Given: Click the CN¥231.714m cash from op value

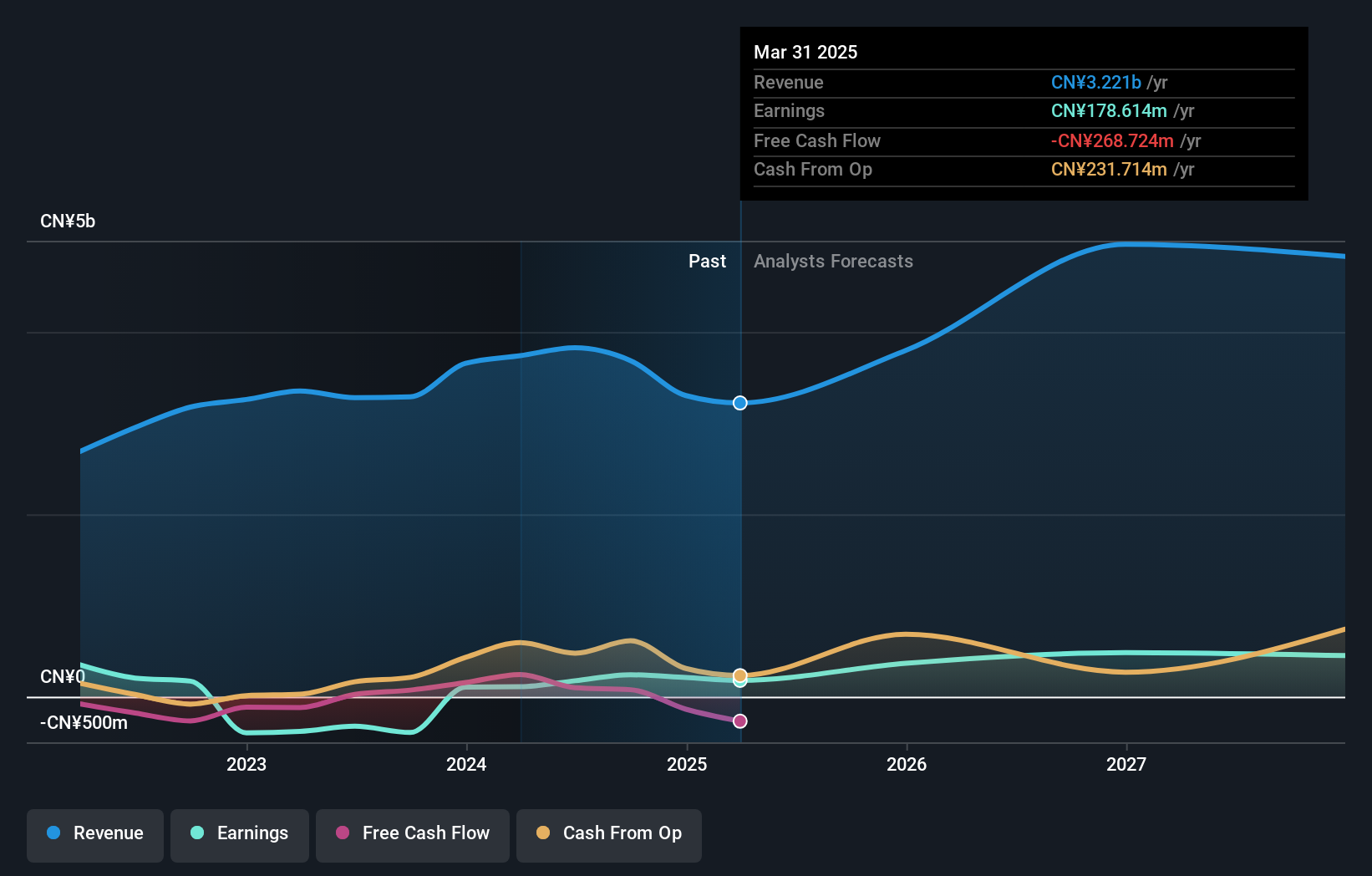Looking at the screenshot, I should [x=1109, y=170].
